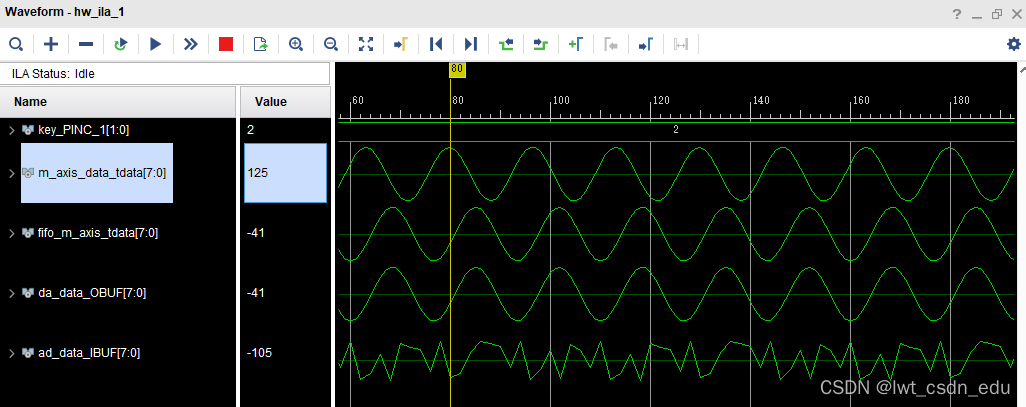Viewport: 1026px width, 407px height.
Task: Open waveform settings gear icon
Action: pos(1014,44)
